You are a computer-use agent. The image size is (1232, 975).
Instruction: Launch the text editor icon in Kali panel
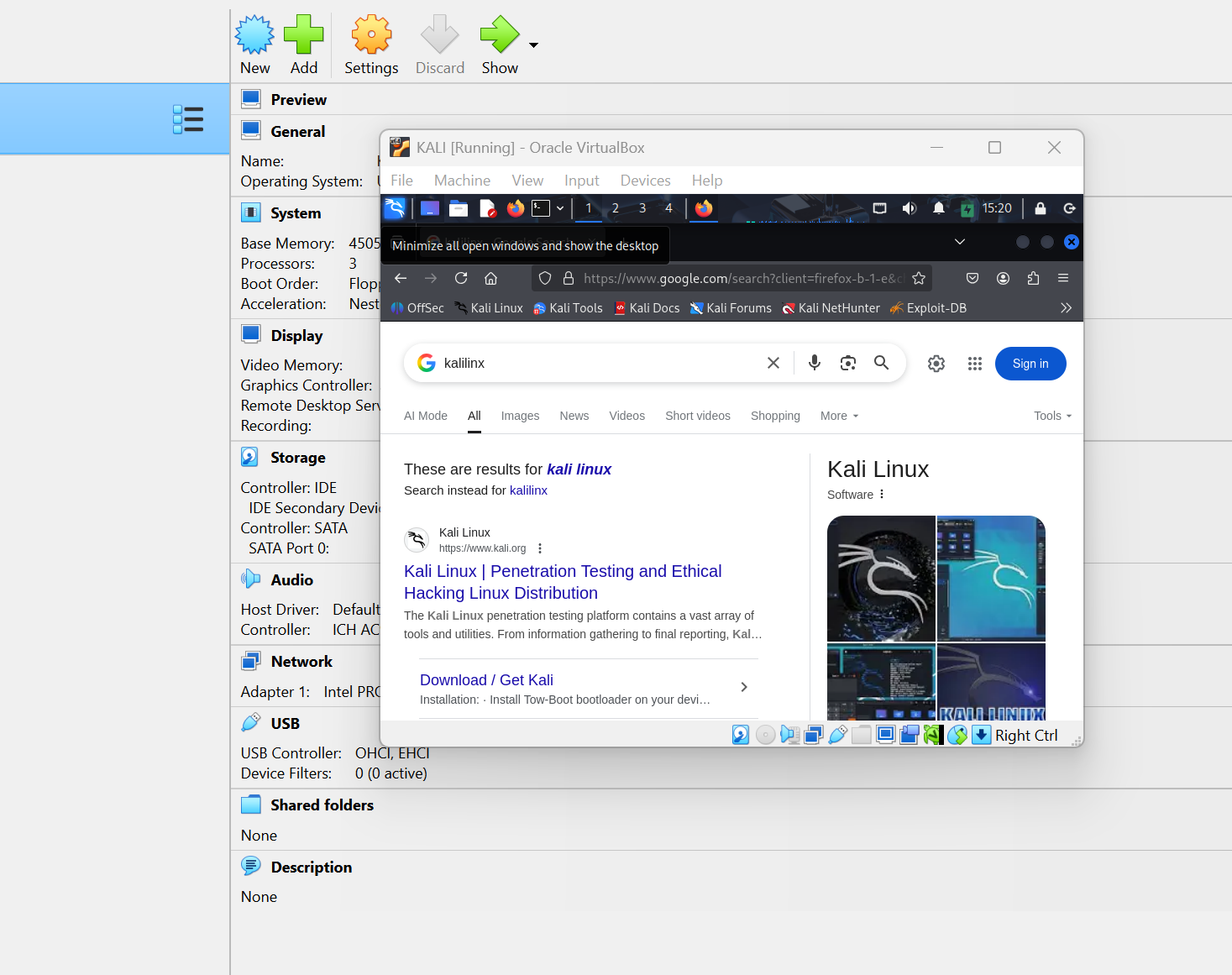[487, 208]
